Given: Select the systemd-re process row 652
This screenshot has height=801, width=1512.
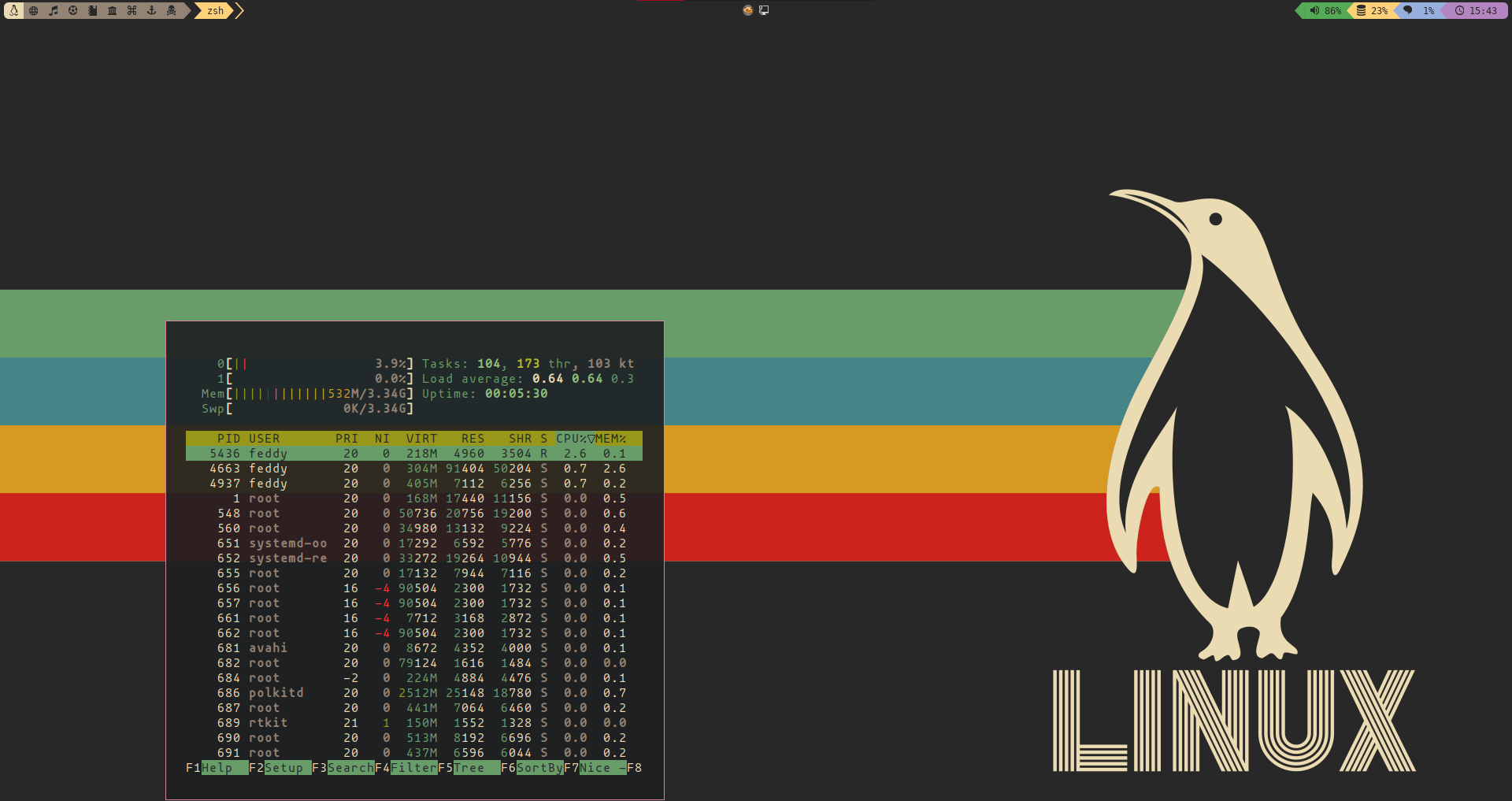Looking at the screenshot, I should [x=414, y=558].
